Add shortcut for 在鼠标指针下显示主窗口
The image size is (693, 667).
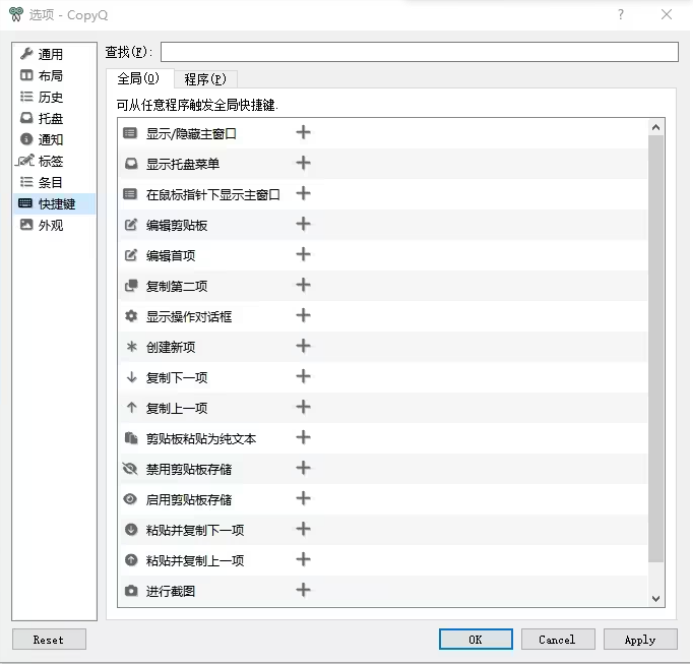[303, 193]
